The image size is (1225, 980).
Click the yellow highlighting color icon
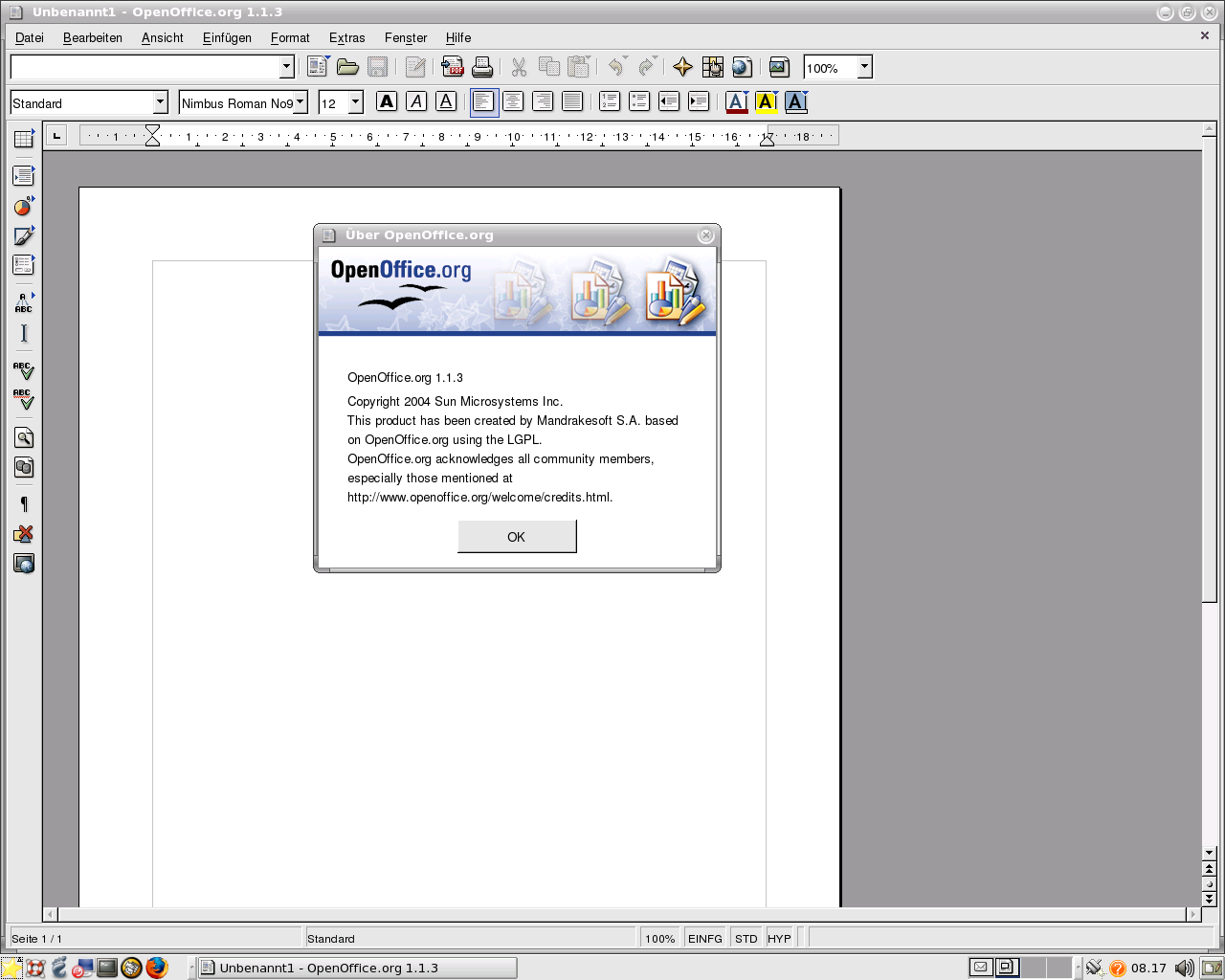765,101
